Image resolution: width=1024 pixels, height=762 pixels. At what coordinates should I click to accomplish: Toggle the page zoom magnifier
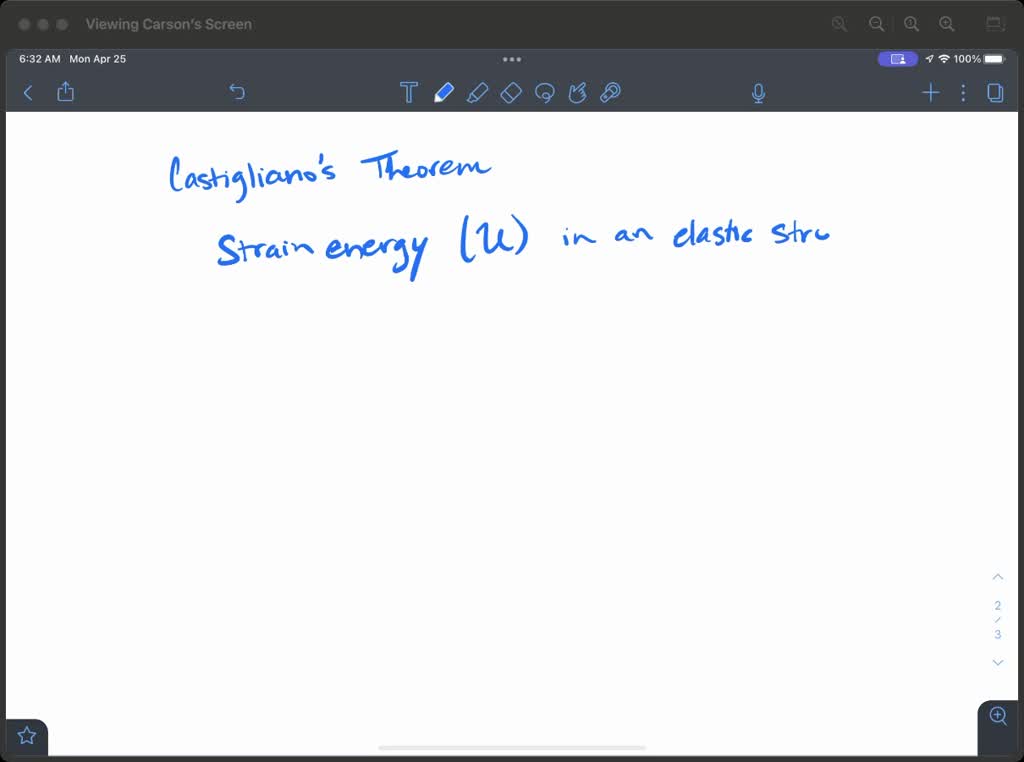pos(997,716)
